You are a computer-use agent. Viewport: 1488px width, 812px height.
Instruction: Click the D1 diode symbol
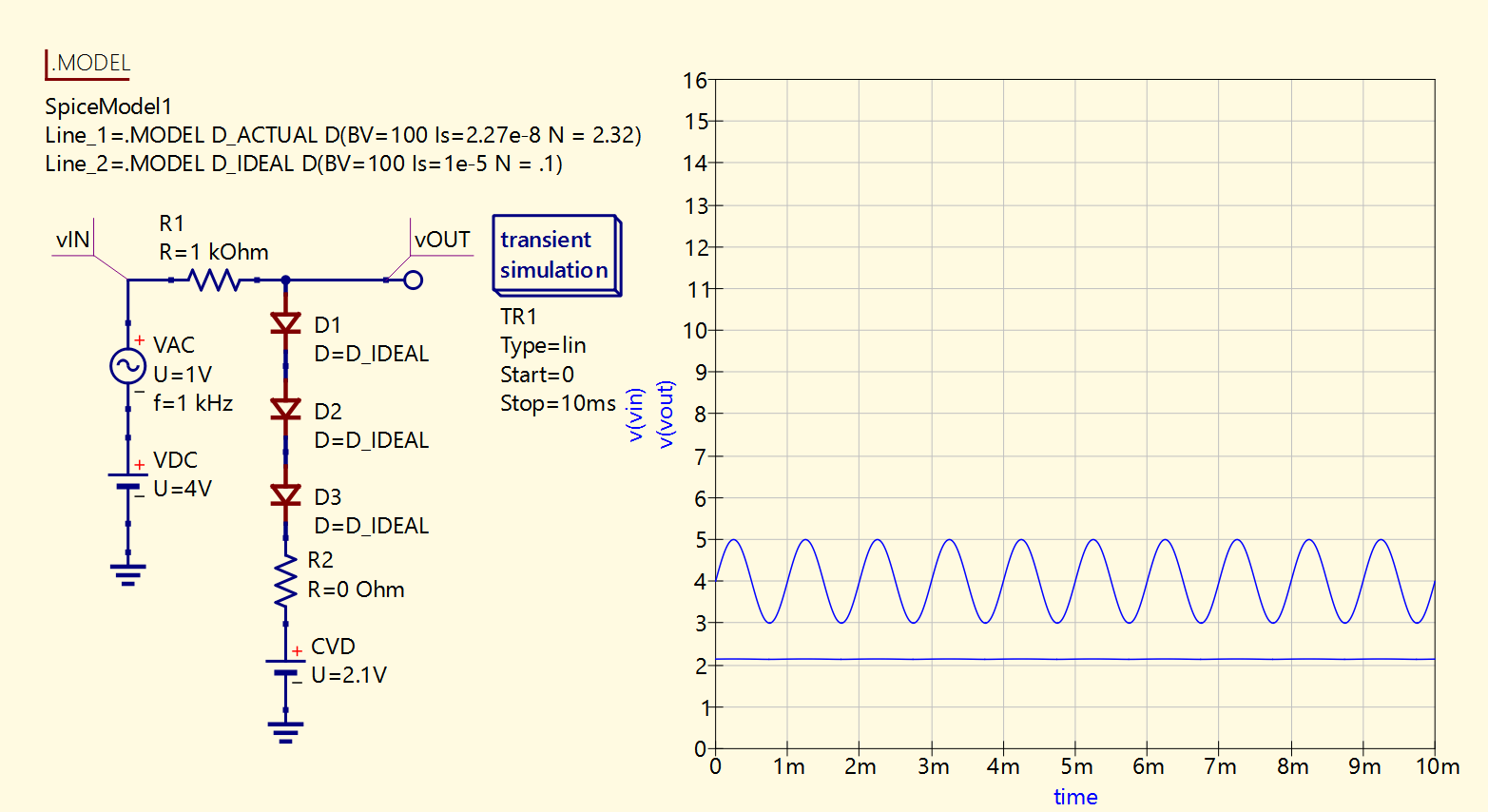285,324
